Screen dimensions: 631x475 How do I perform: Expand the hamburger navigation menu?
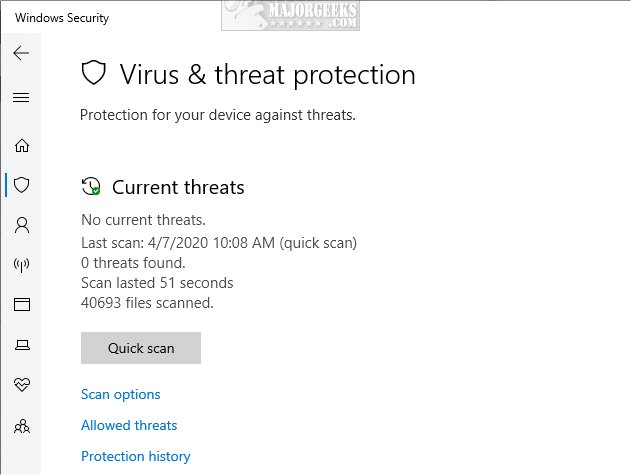coord(21,97)
